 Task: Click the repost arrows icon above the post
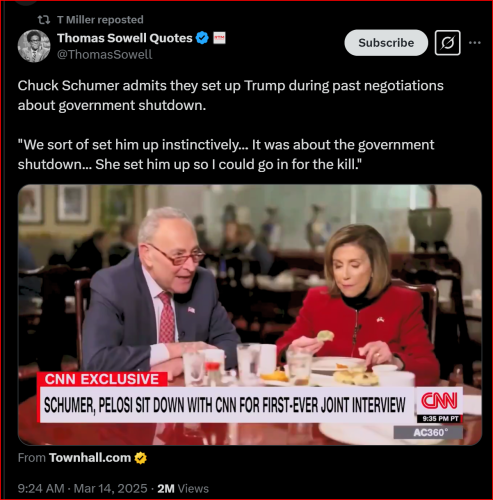coord(43,20)
